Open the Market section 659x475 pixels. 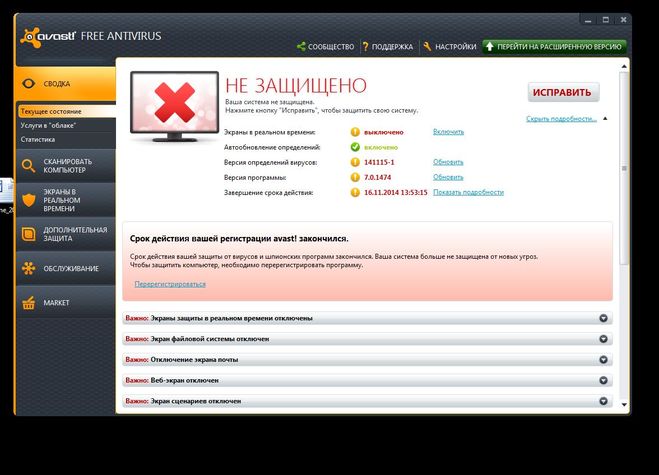click(x=66, y=303)
